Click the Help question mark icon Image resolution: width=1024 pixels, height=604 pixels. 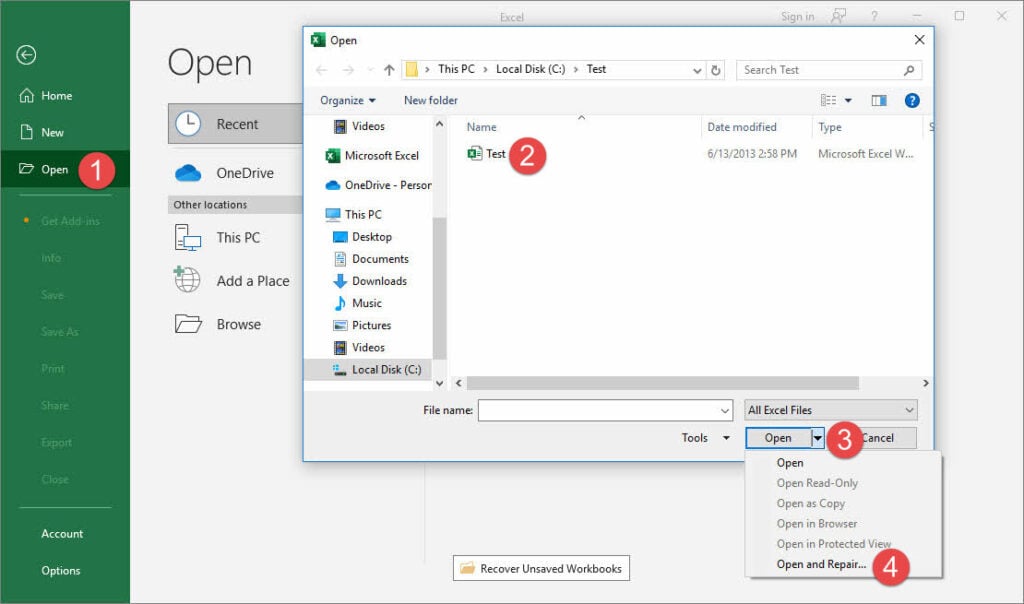pos(911,100)
